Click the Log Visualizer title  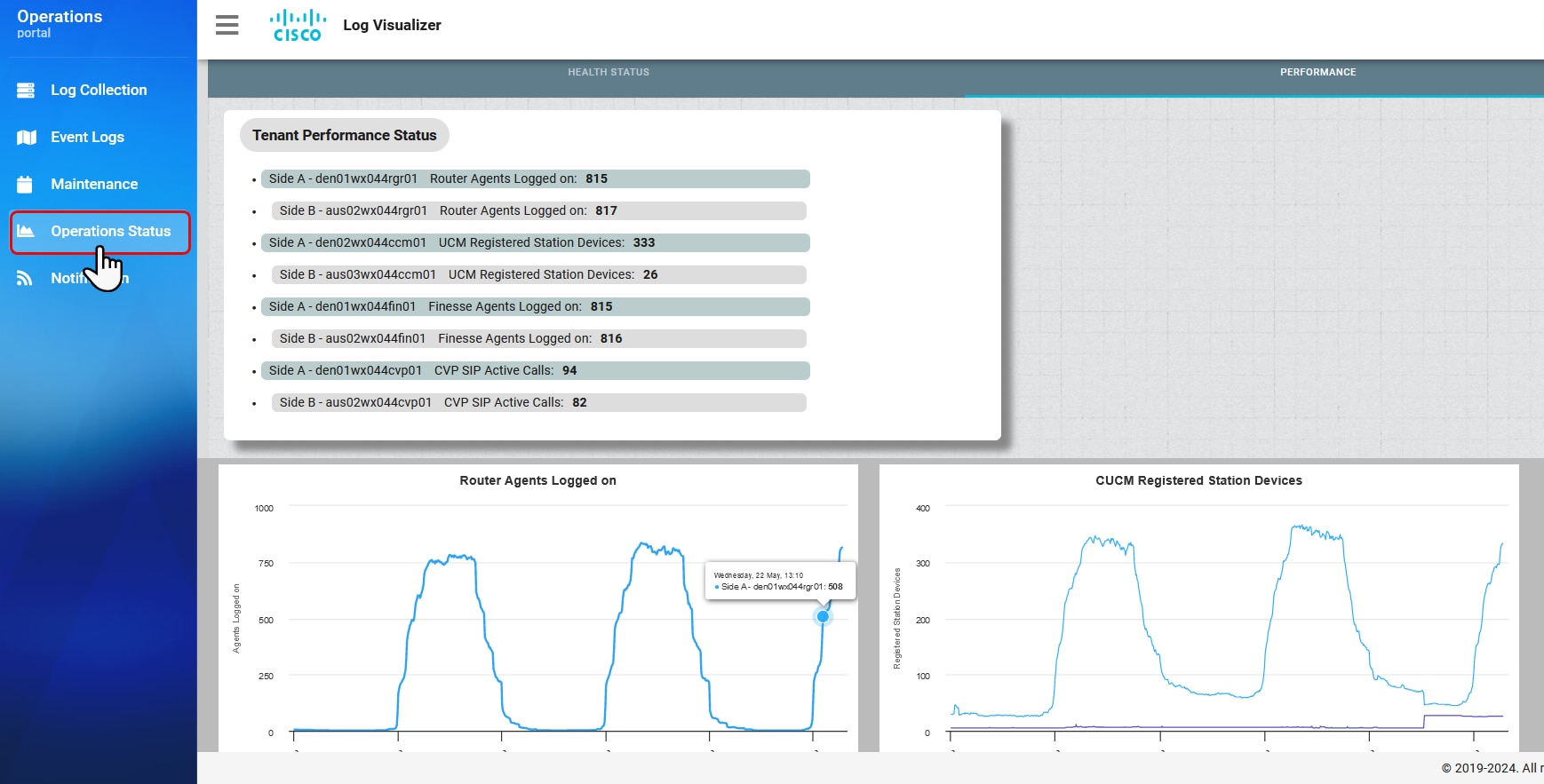392,25
